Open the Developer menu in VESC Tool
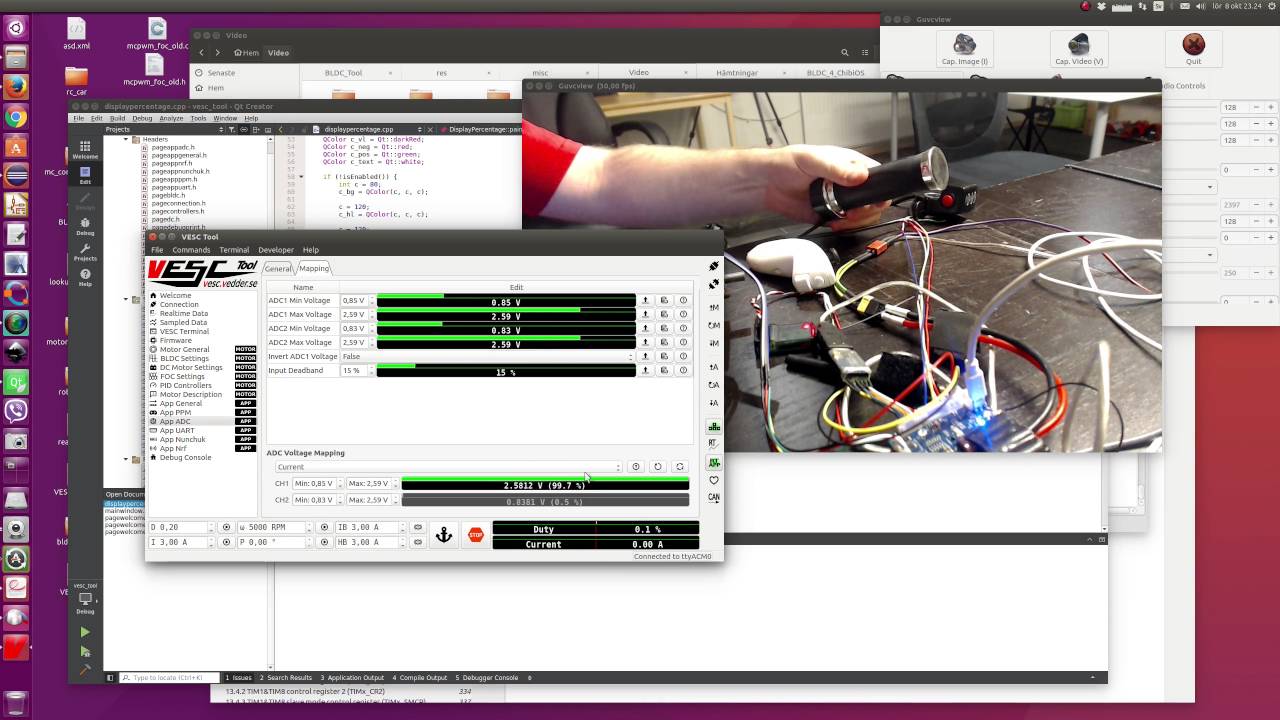Screen dimensions: 1280x720 point(276,250)
